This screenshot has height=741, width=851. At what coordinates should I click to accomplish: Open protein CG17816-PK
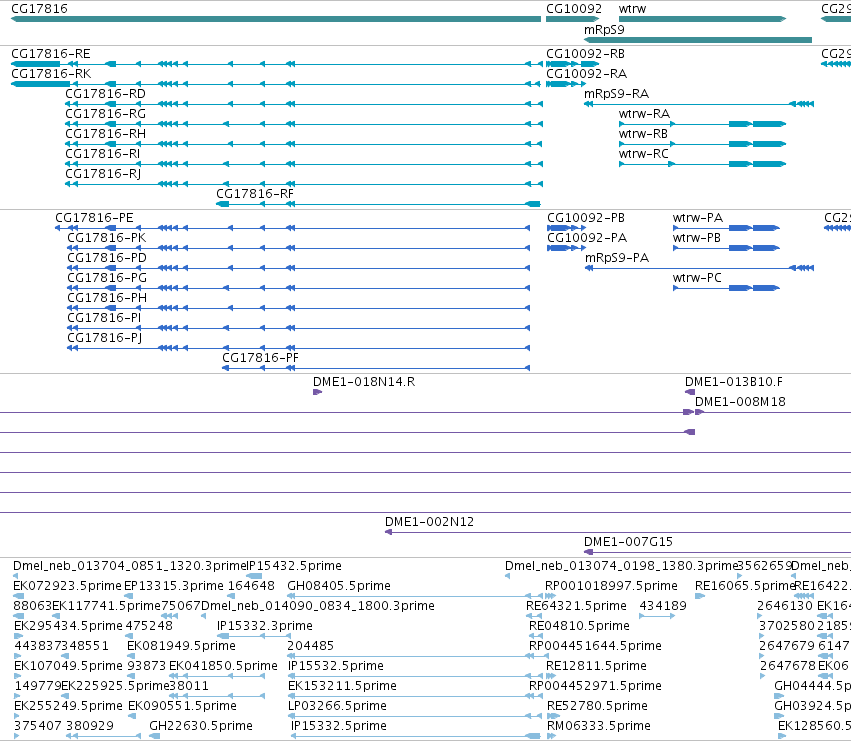(x=107, y=238)
